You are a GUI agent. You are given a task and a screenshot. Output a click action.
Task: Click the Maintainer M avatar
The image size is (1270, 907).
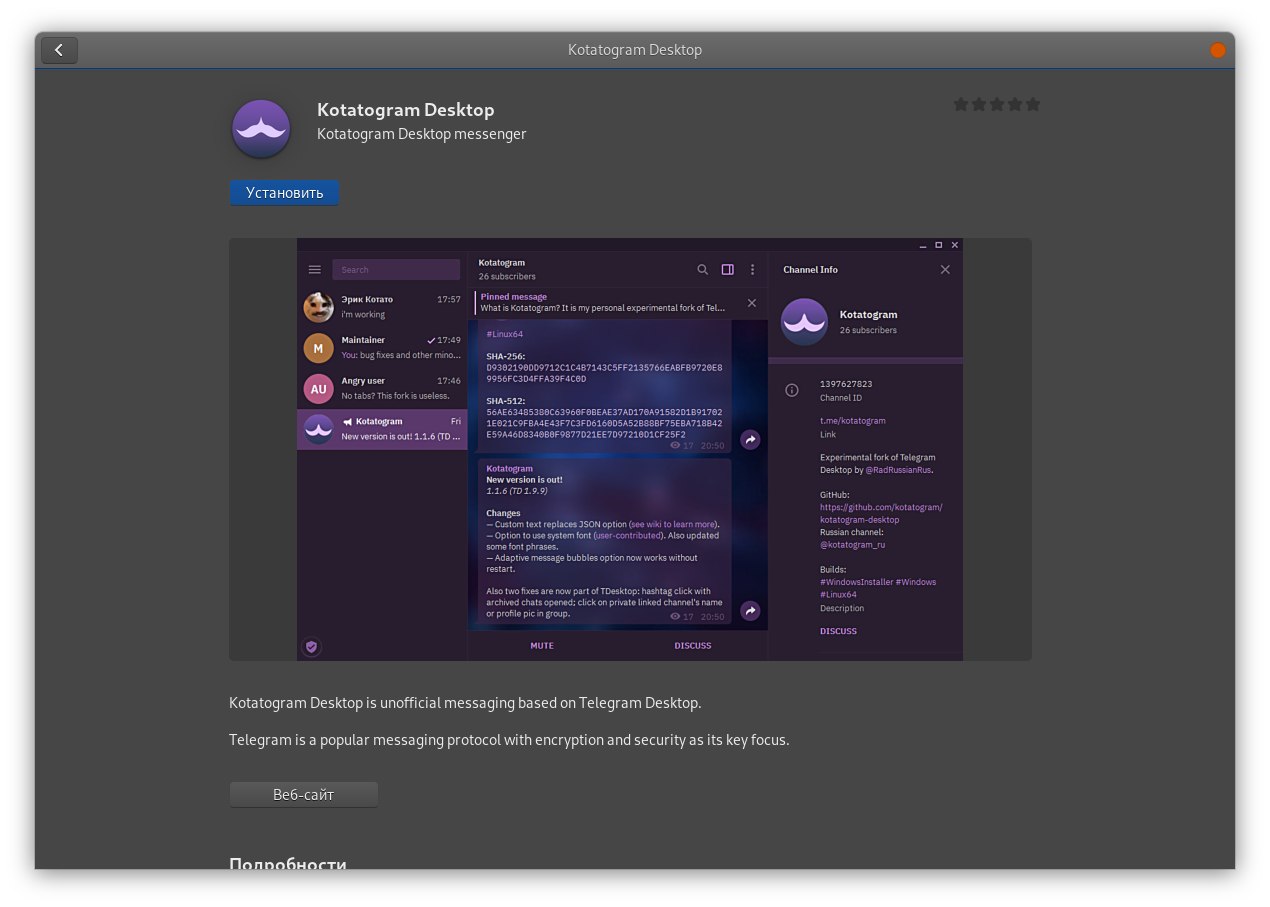[x=318, y=348]
